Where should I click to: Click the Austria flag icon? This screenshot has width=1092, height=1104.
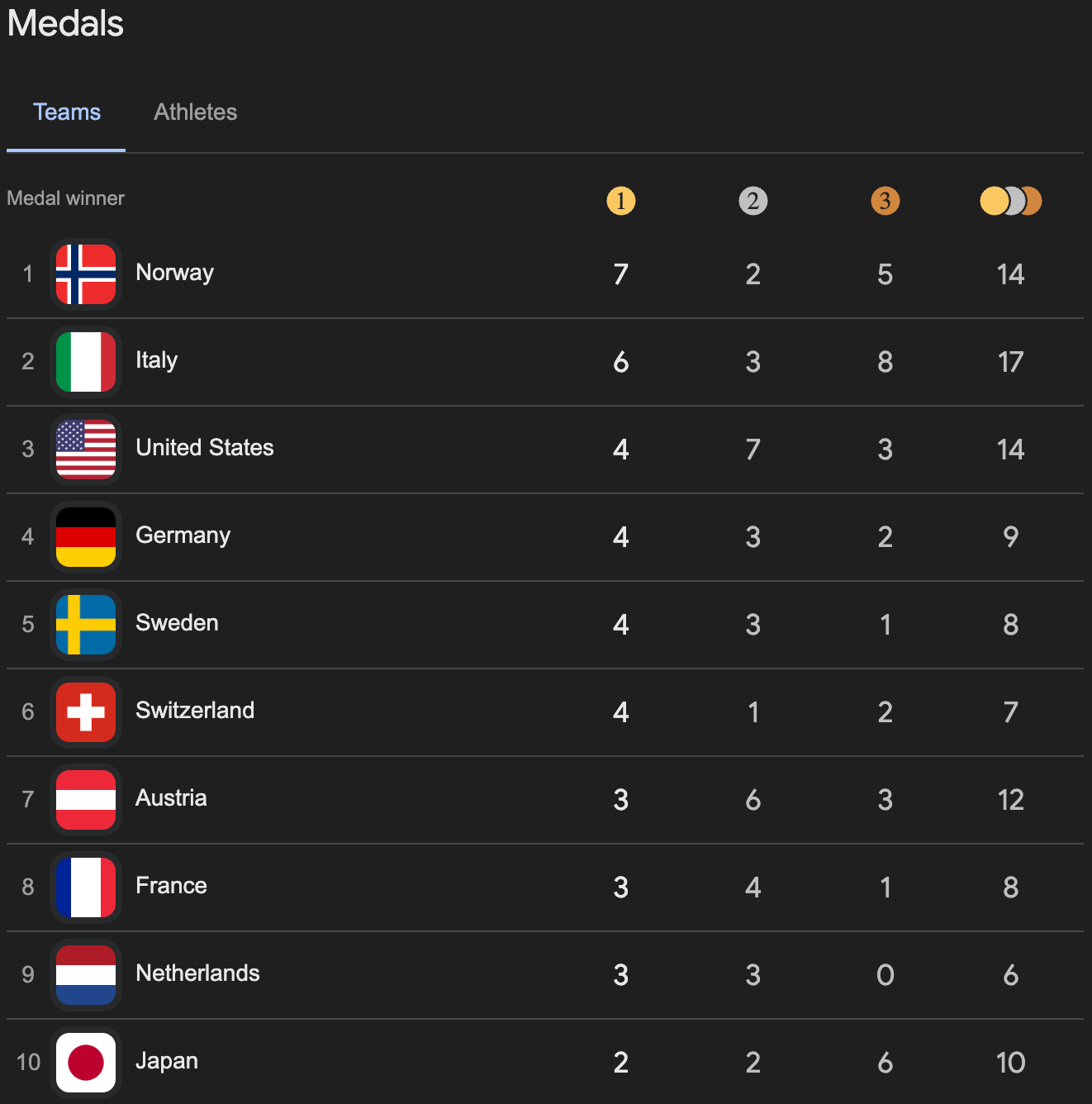coord(86,800)
